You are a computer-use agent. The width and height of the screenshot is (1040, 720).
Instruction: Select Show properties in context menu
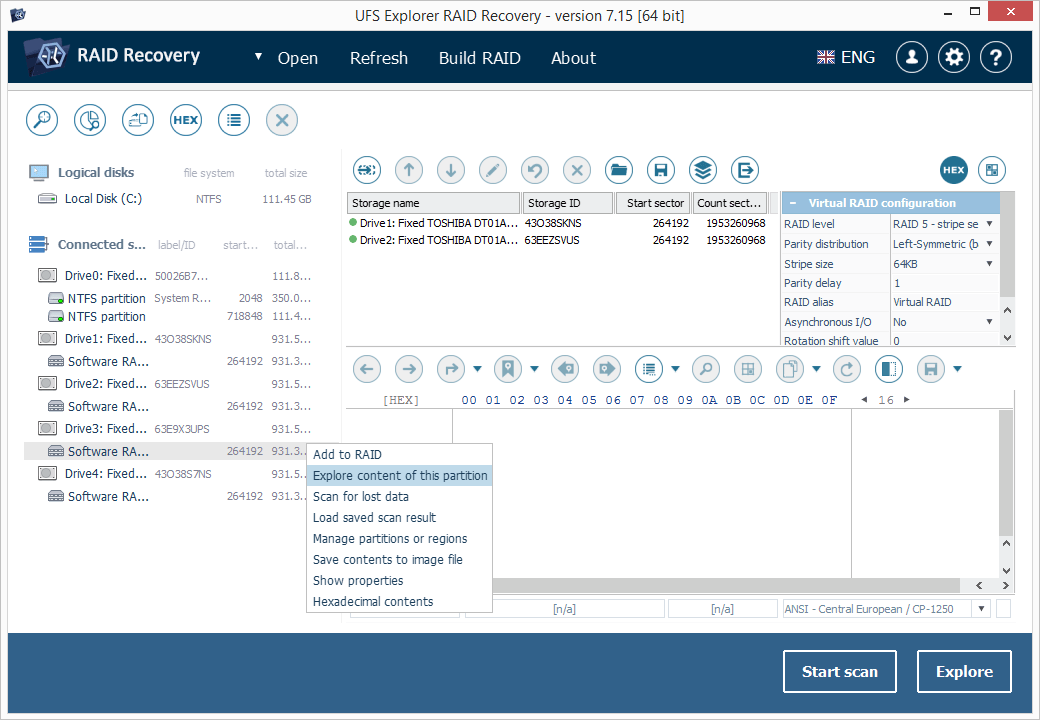(x=399, y=581)
